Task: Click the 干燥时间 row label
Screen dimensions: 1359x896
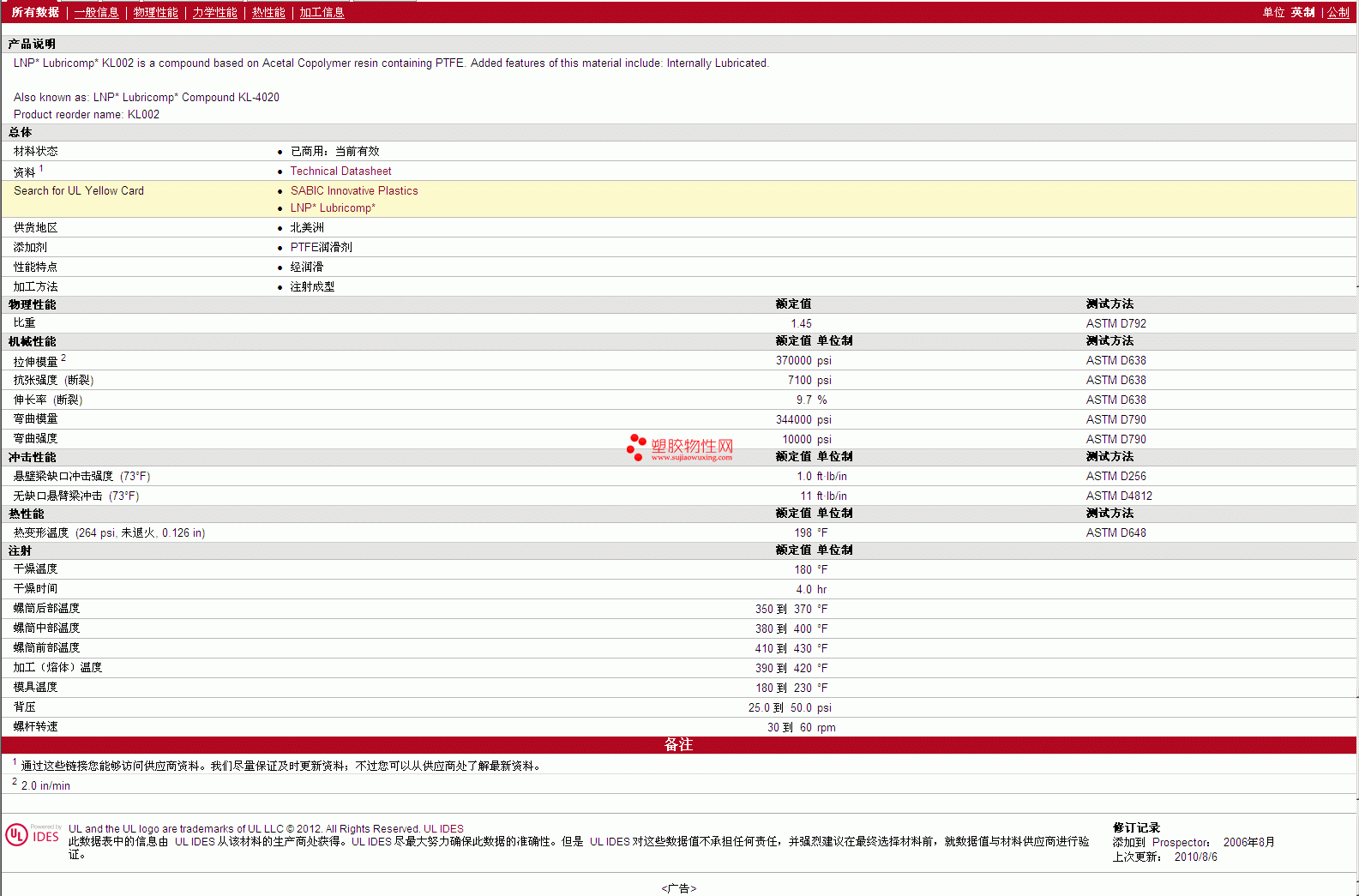Action: (x=35, y=588)
